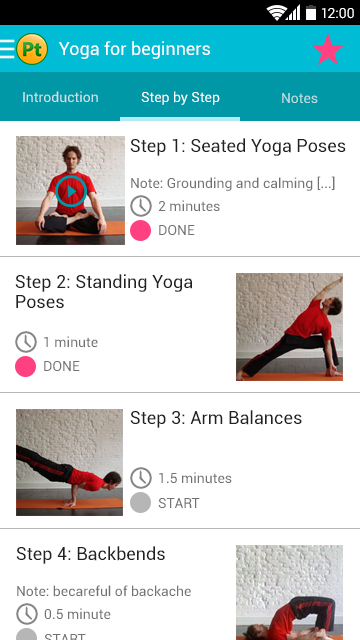Expand the truncated Grounding and calming note
Viewport: 360px width, 640px height.
click(x=233, y=183)
